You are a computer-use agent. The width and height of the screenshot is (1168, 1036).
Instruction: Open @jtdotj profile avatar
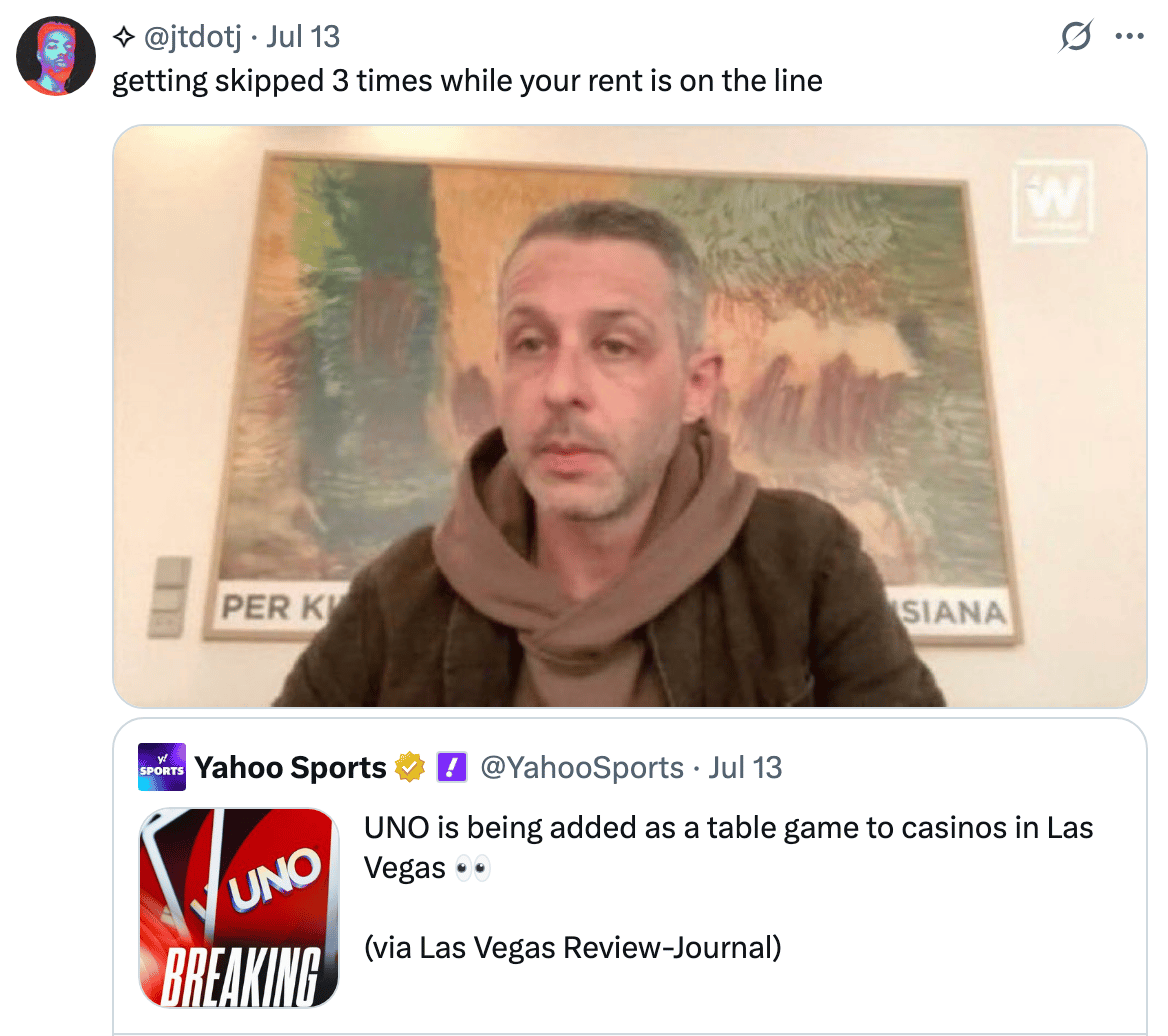(x=56, y=56)
